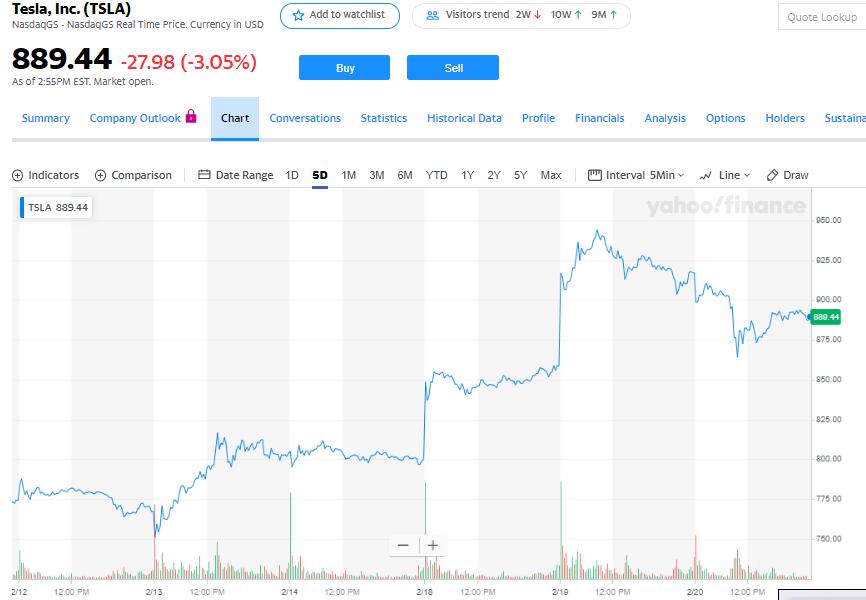Screen dimensions: 866x600
Task: Switch chart range to 1M
Action: point(349,175)
